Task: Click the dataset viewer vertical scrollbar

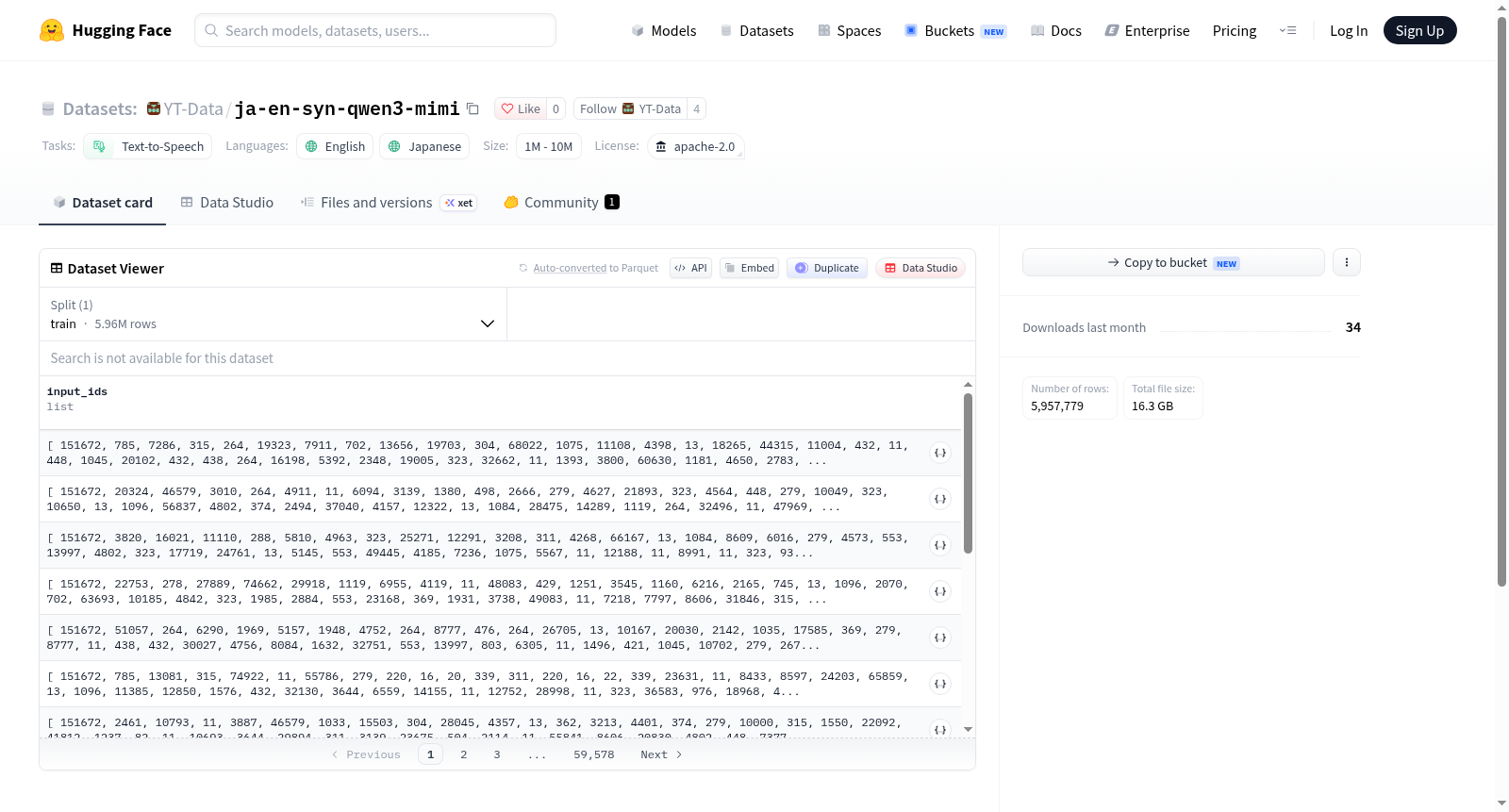Action: click(x=968, y=473)
